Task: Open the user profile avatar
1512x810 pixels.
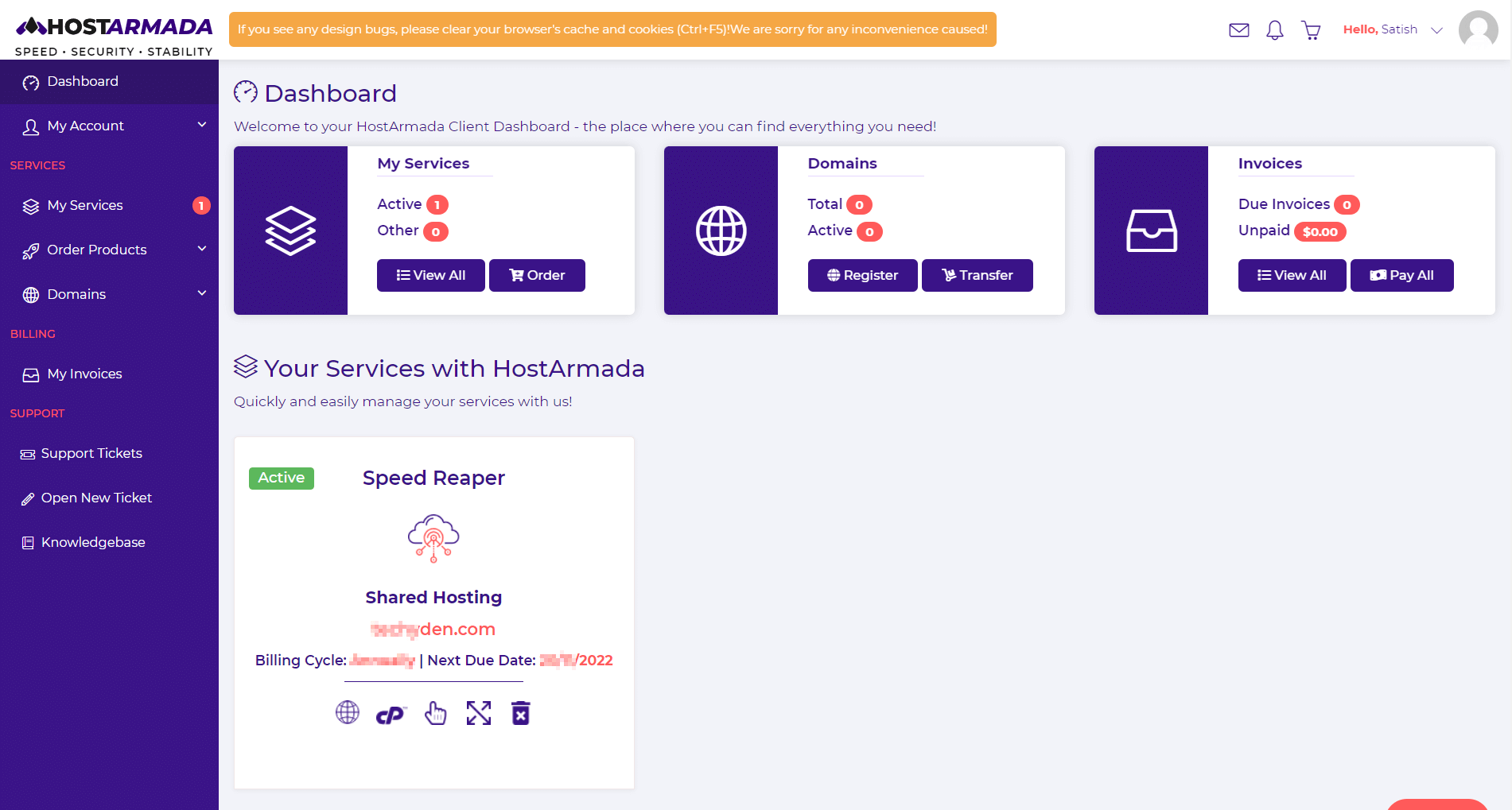Action: click(x=1478, y=29)
